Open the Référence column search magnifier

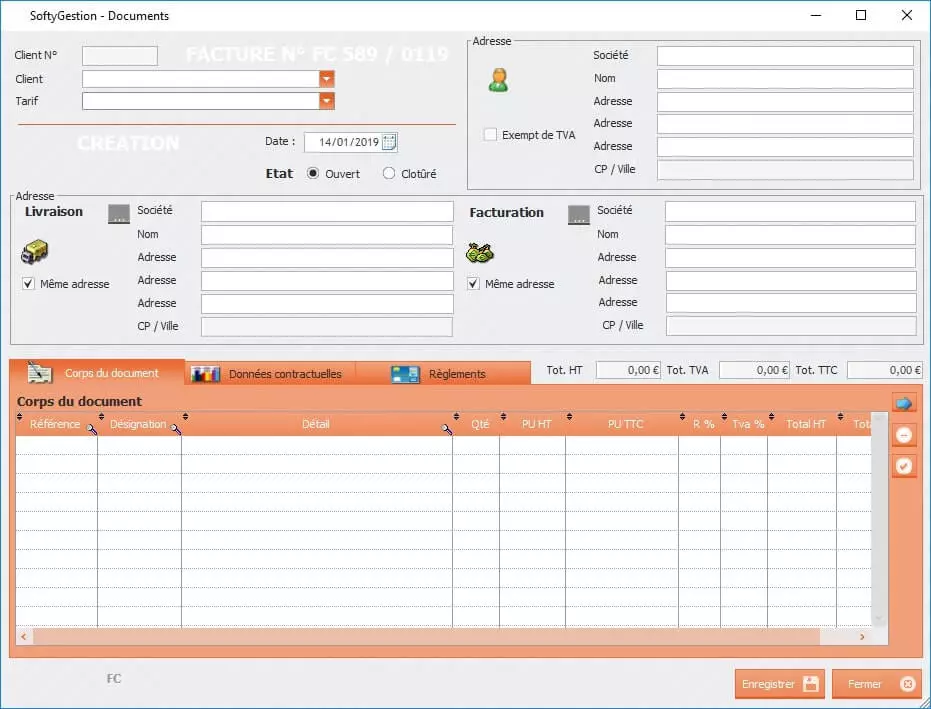[92, 429]
